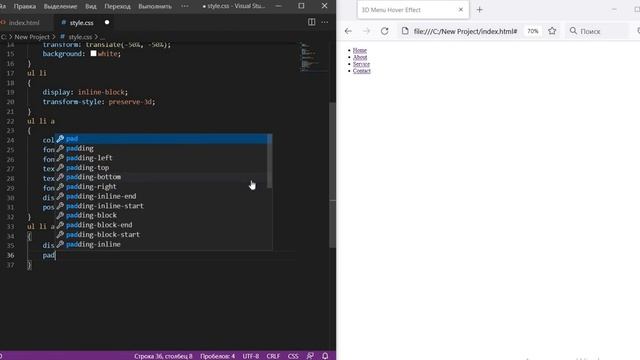Open the editor more actions ellipsis
Screen dimensions: 640x360
click(x=324, y=22)
